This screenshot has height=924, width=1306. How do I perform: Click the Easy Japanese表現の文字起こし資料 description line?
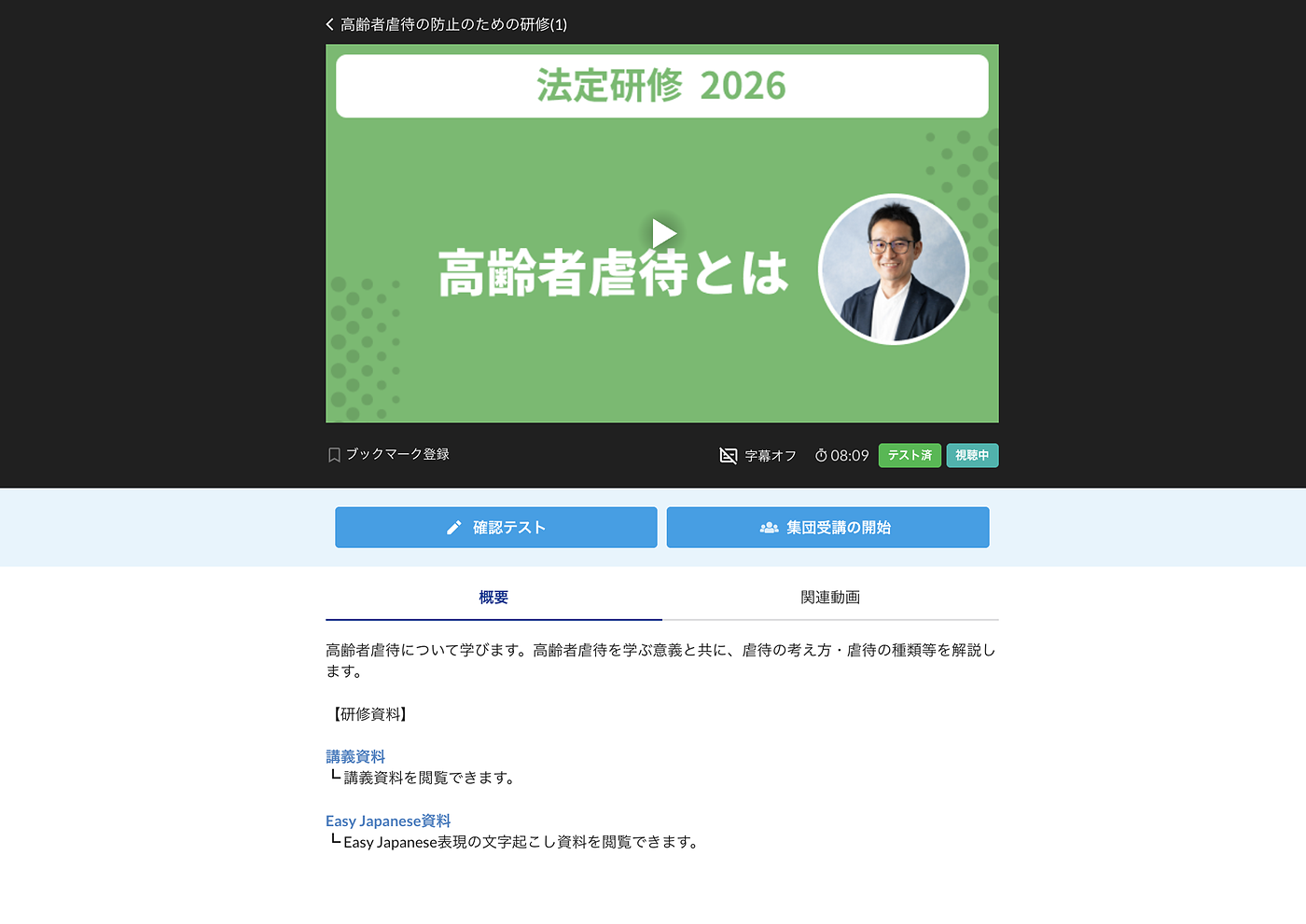(x=522, y=842)
